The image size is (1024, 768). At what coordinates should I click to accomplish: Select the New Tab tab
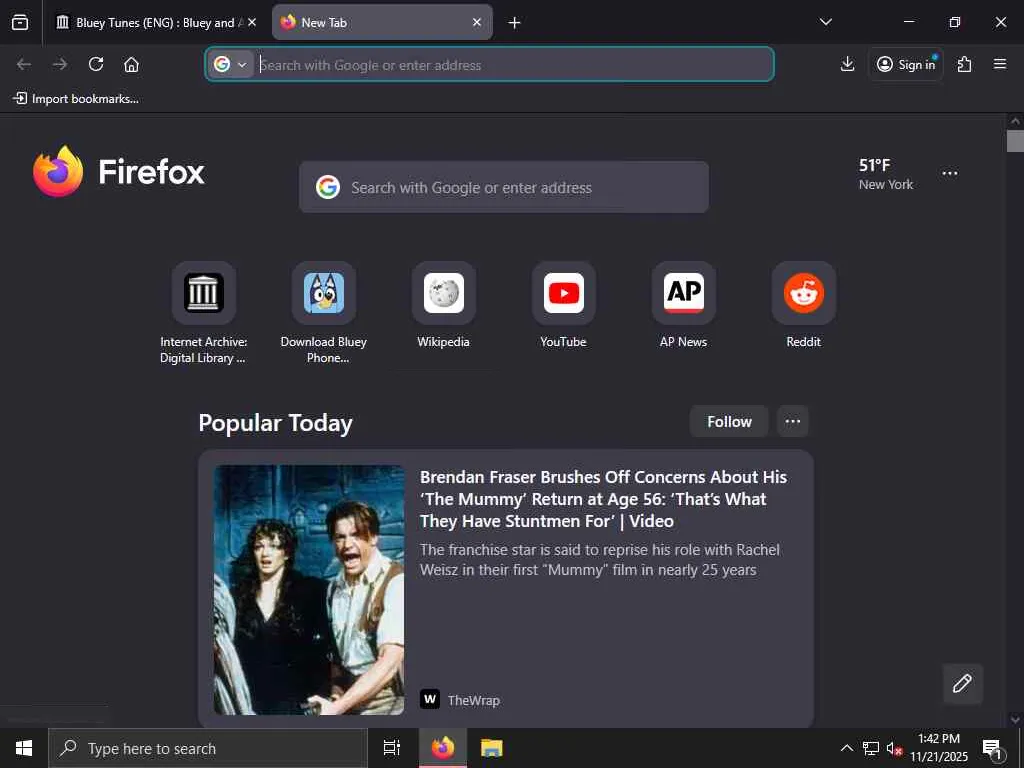382,22
